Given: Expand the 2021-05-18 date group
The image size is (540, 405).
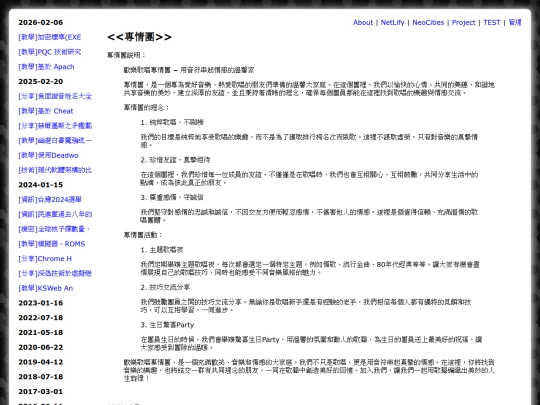Looking at the screenshot, I should pos(41,332).
